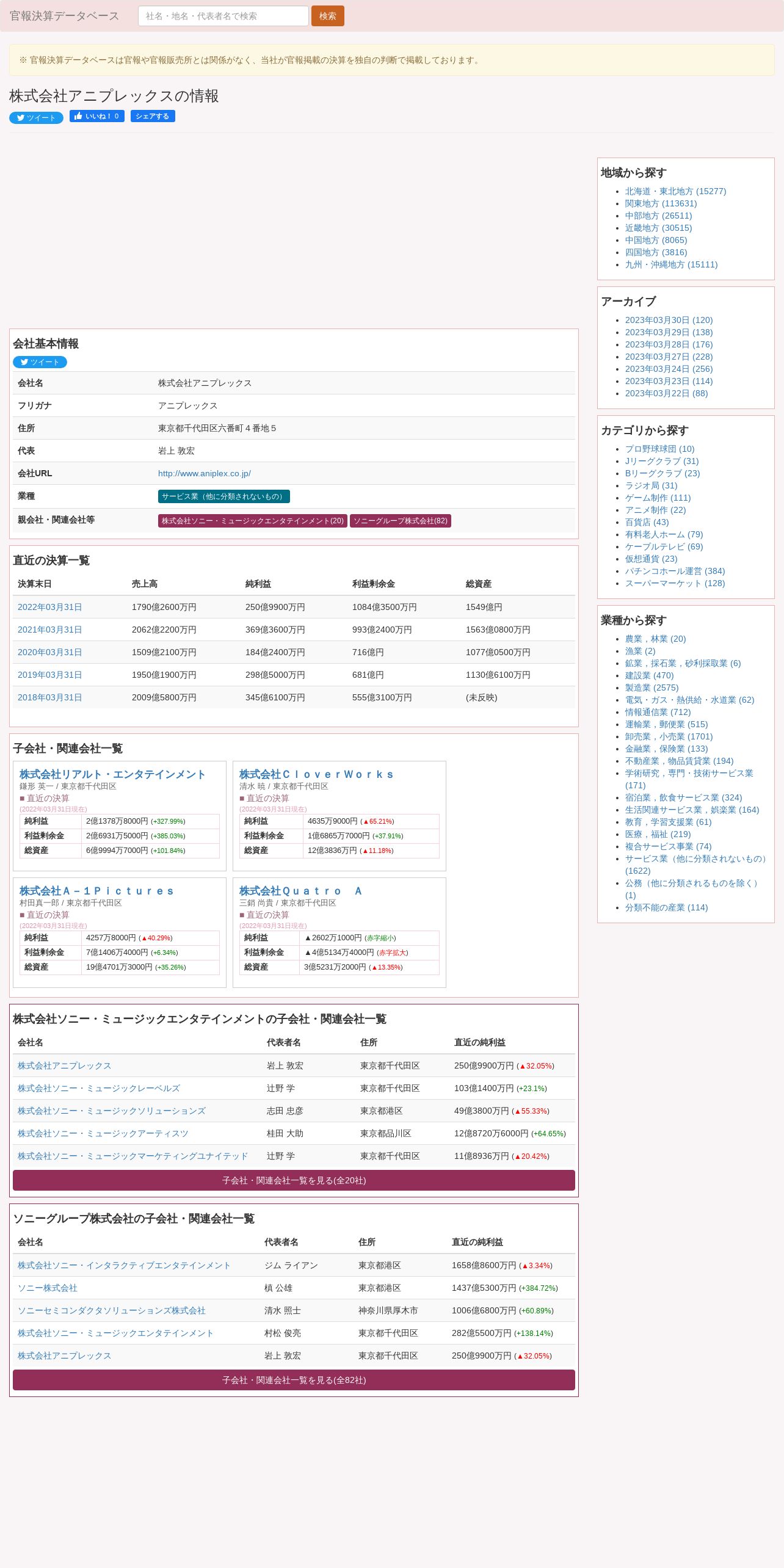Select the サービス業 industry tag
This screenshot has width=784, height=1568.
point(223,496)
